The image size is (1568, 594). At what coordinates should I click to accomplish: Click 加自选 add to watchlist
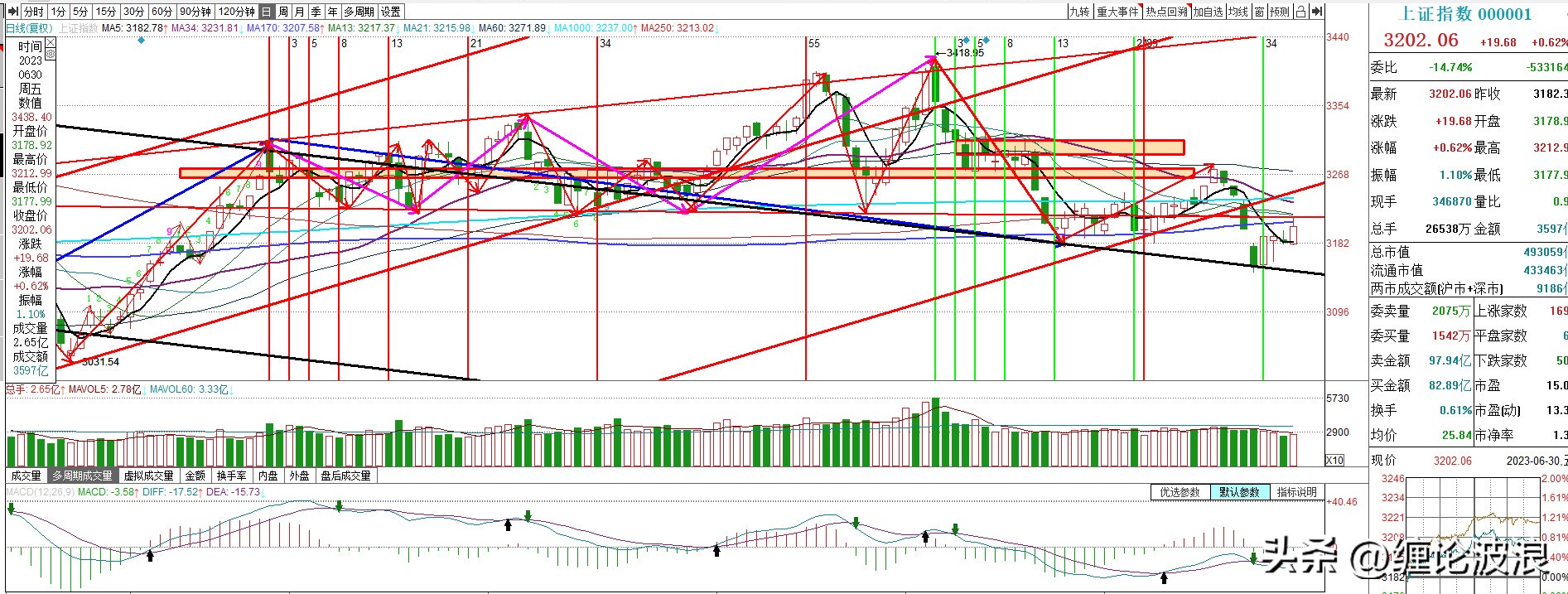click(x=1208, y=12)
